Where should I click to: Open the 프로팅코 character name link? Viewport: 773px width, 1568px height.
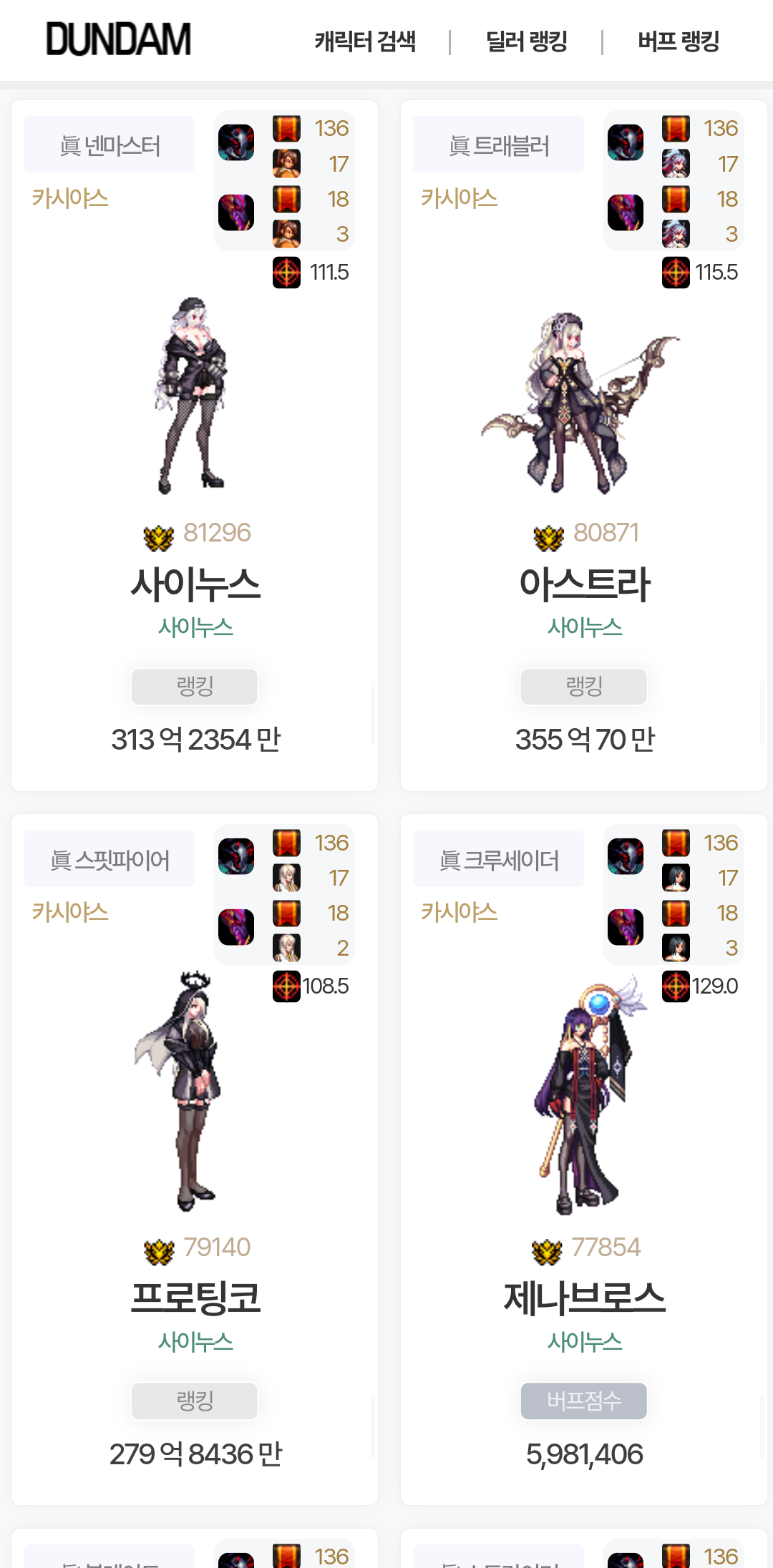[x=195, y=1298]
